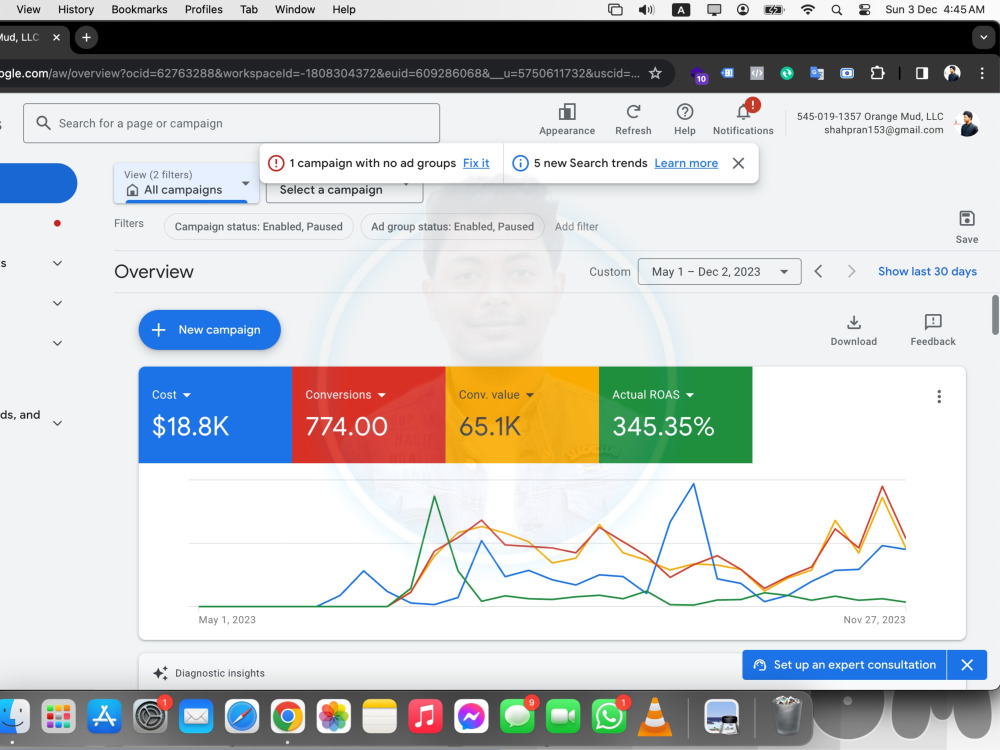Click the New campaign button
The width and height of the screenshot is (1000, 750).
pyautogui.click(x=209, y=330)
